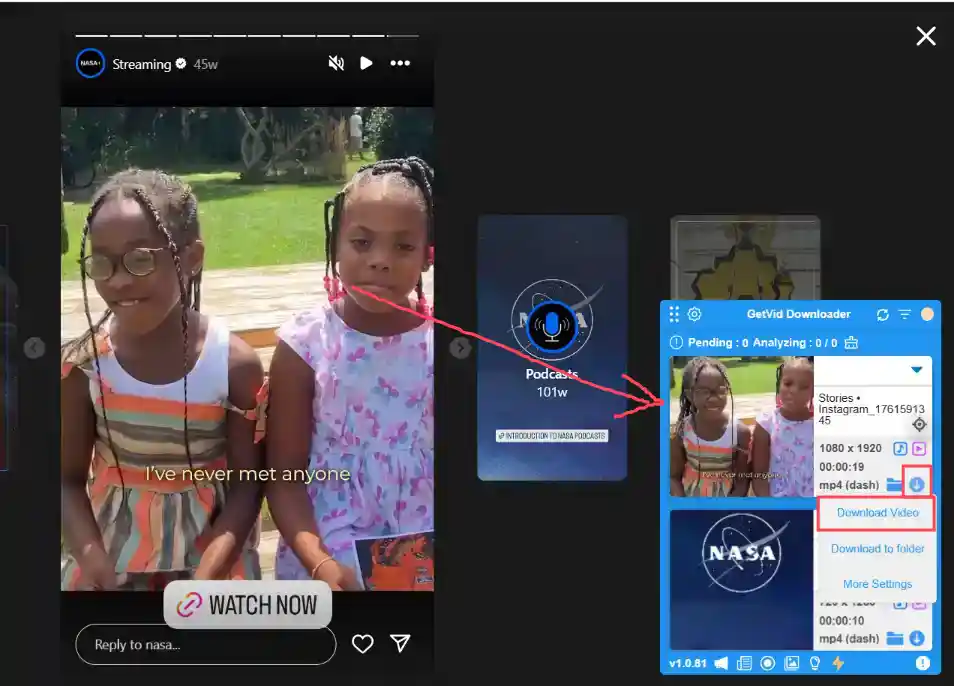
Task: Click the 'Download Video' option
Action: (x=875, y=512)
